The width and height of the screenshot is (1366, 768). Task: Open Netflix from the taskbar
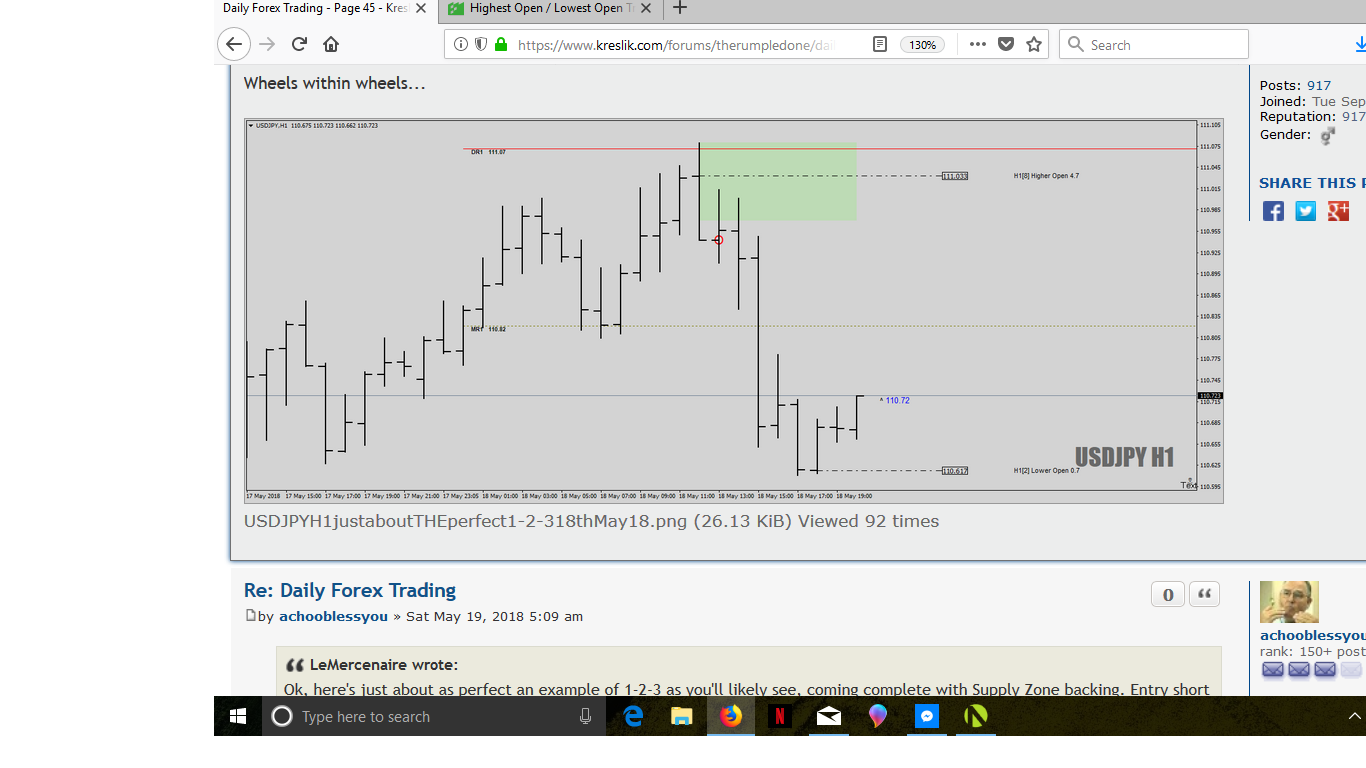780,716
